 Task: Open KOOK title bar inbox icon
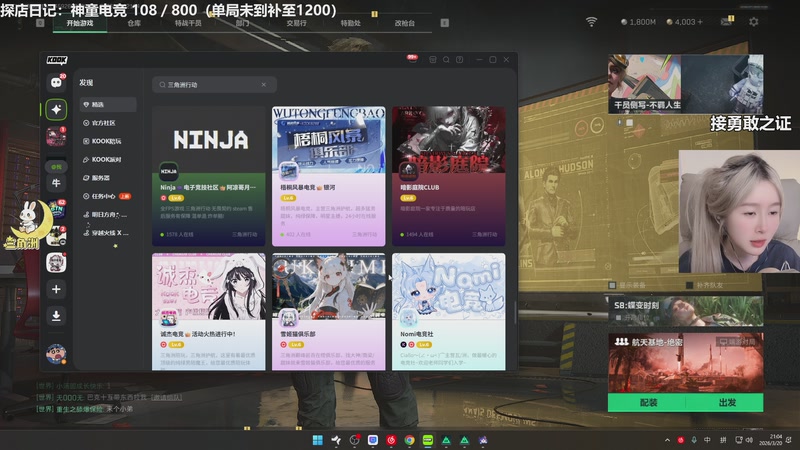coord(433,60)
